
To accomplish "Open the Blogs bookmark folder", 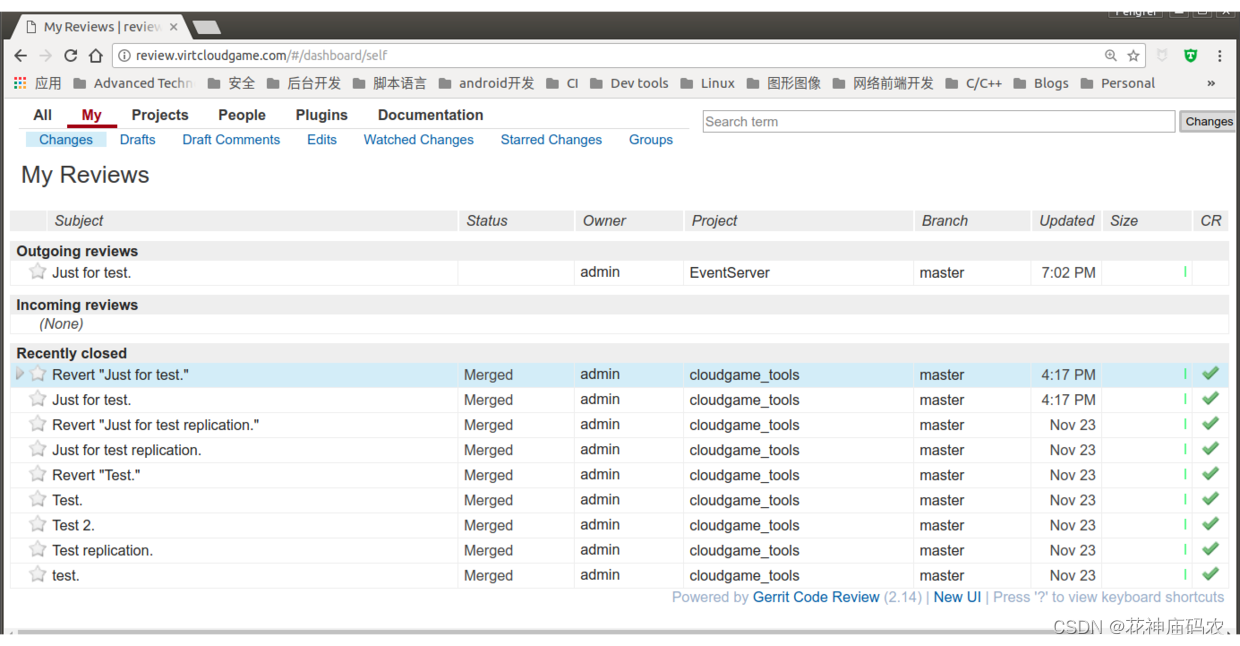I will click(x=1040, y=83).
